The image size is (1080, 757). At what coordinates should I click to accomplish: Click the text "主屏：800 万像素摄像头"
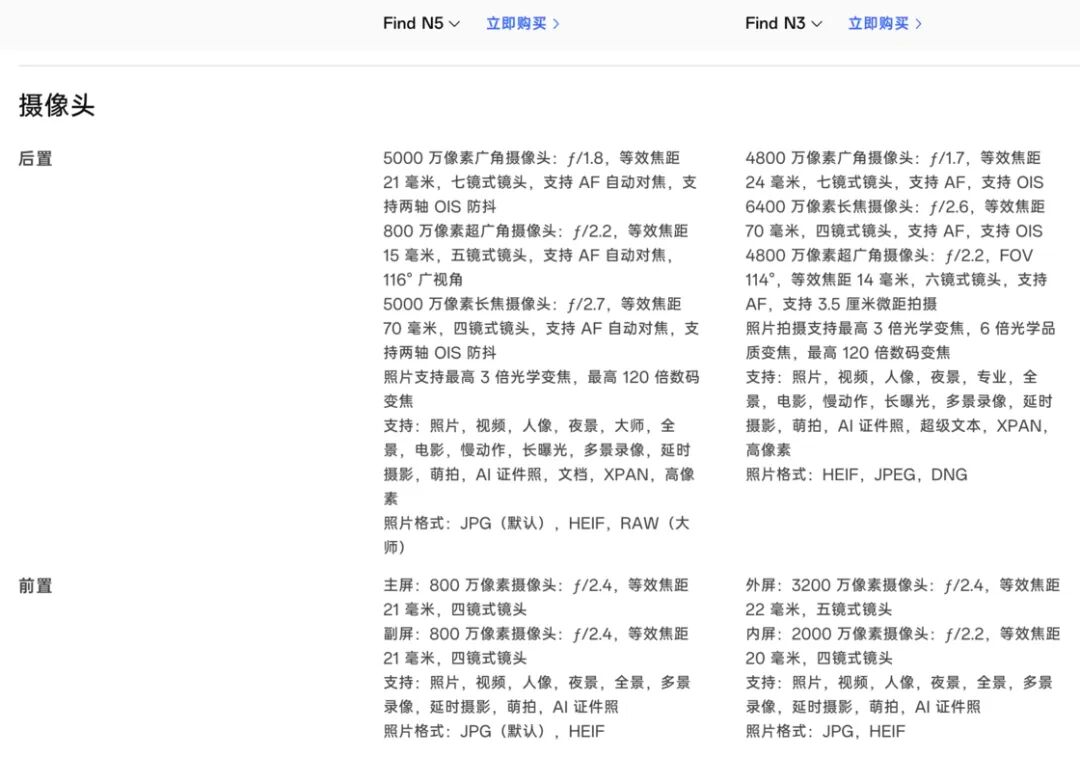click(470, 585)
